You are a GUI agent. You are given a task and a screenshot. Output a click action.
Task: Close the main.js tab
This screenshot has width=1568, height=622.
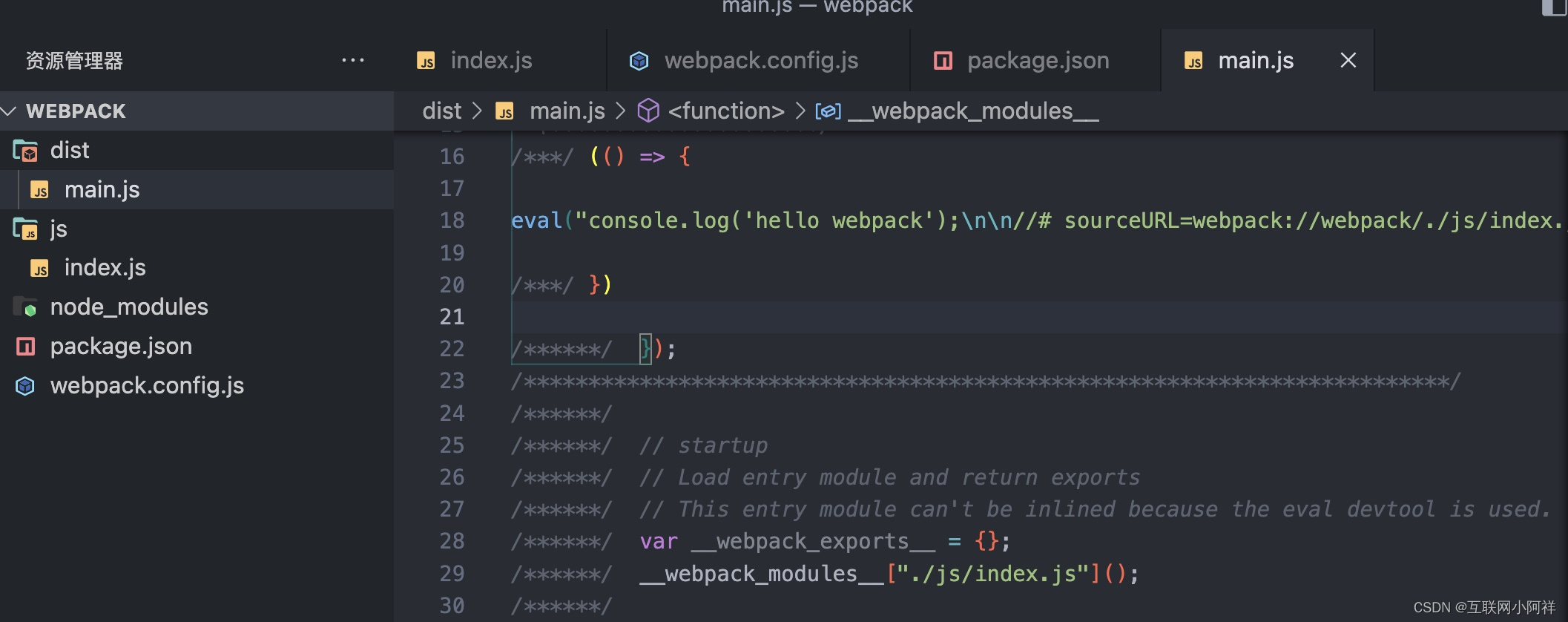click(1348, 60)
